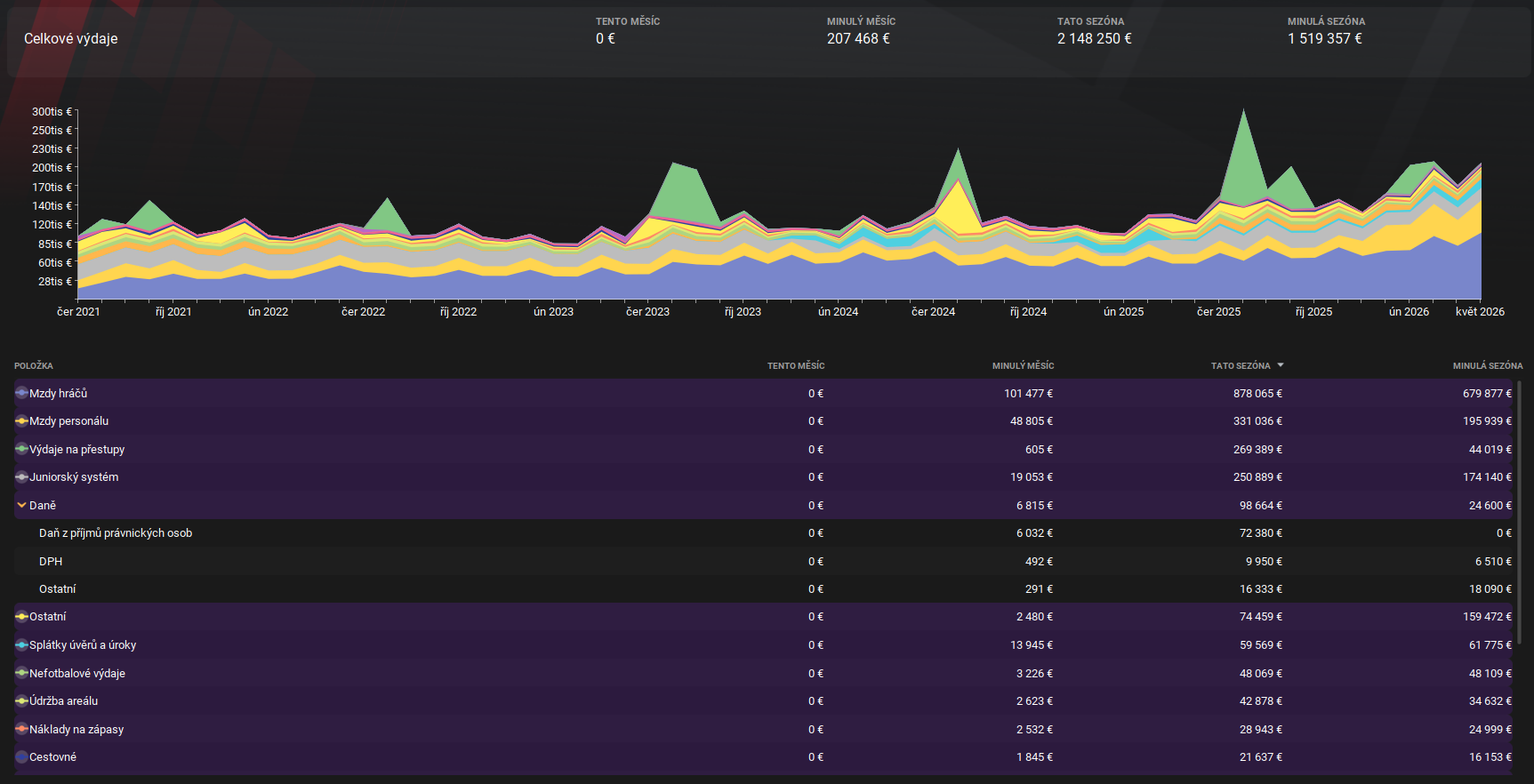Image resolution: width=1534 pixels, height=784 pixels.
Task: Toggle the Nefotbalové výdaje series icon
Action: click(21, 673)
